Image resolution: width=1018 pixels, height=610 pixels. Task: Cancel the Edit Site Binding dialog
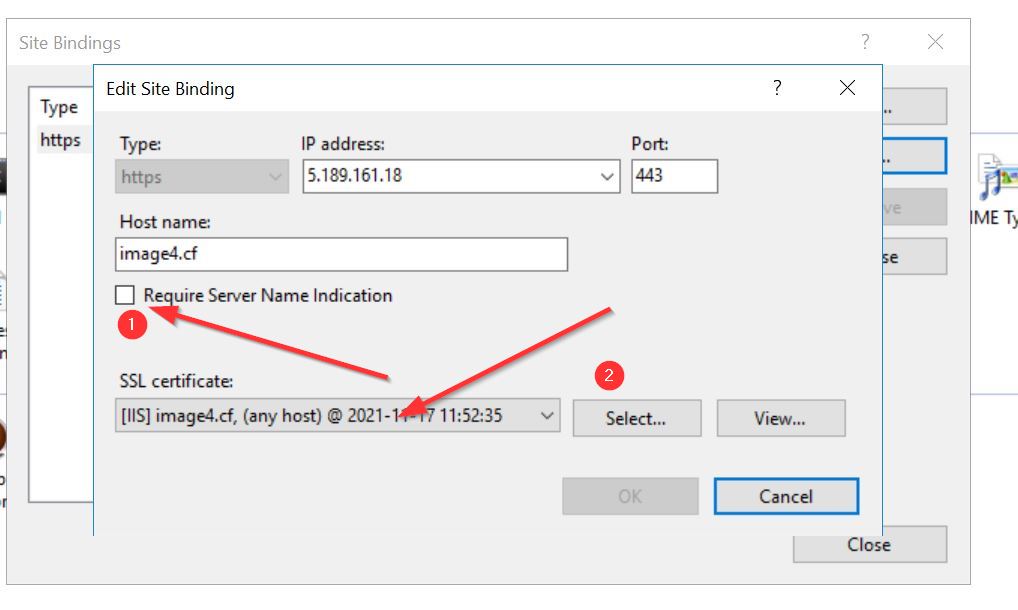pos(785,496)
